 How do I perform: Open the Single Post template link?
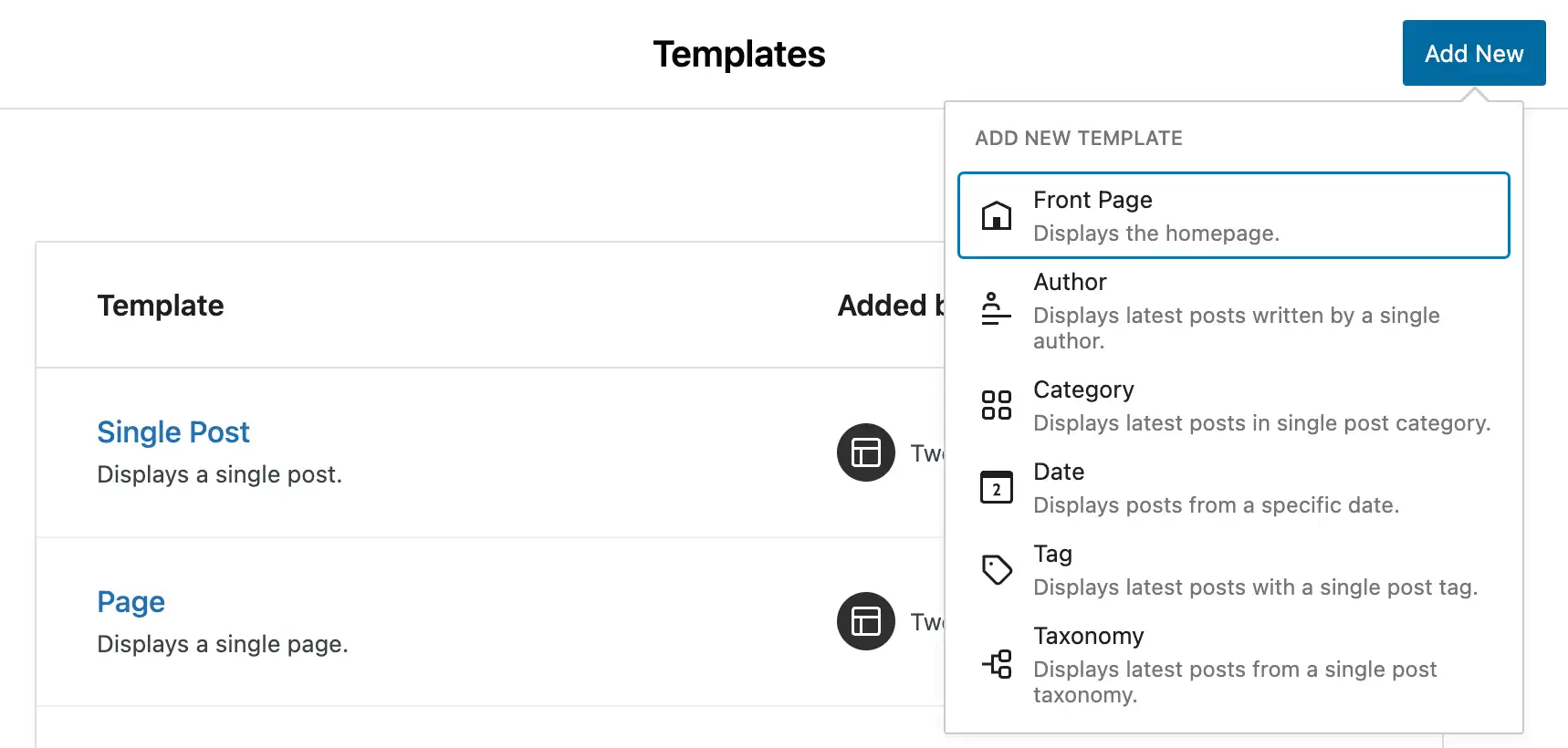pyautogui.click(x=173, y=432)
